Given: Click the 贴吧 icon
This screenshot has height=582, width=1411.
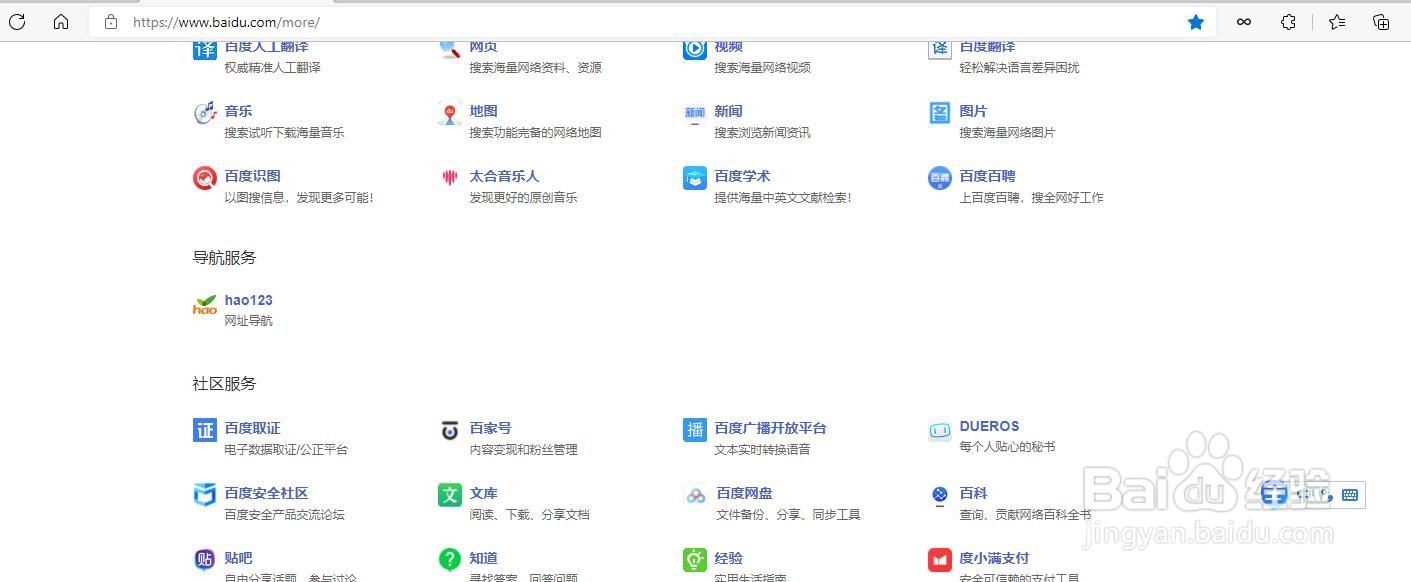Looking at the screenshot, I should 205,560.
